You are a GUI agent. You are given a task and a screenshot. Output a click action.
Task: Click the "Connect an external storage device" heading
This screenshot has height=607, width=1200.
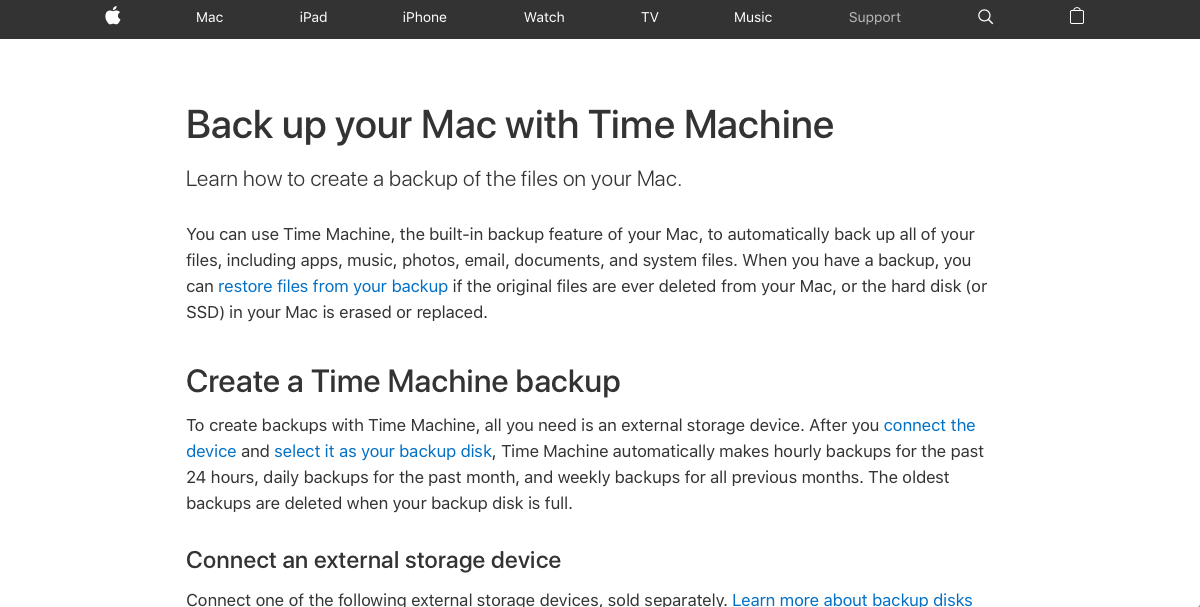point(373,560)
